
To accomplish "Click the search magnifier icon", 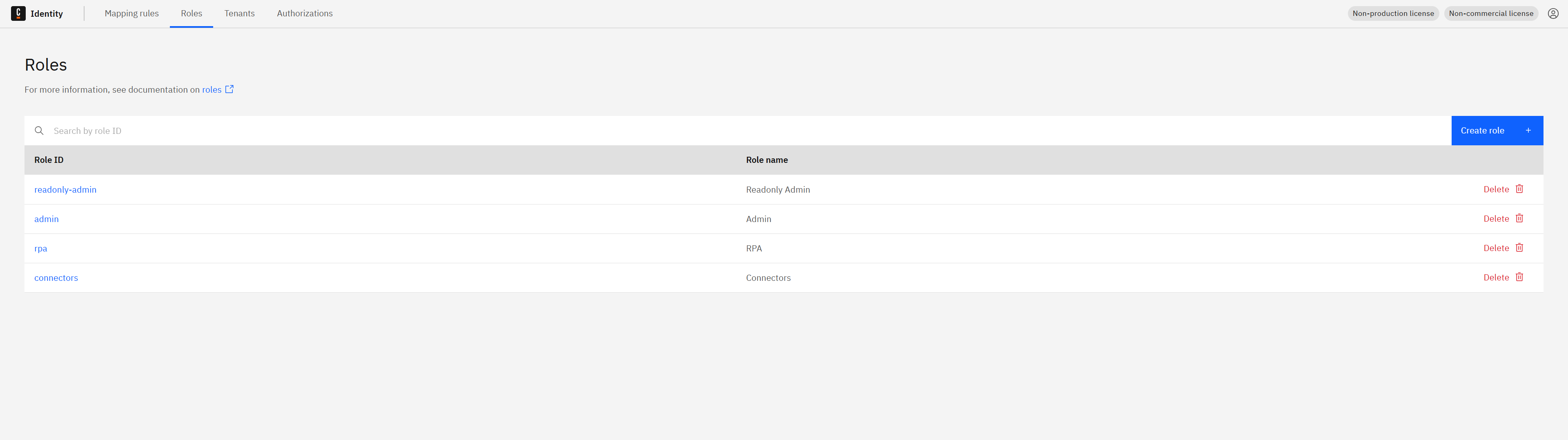I will click(39, 131).
